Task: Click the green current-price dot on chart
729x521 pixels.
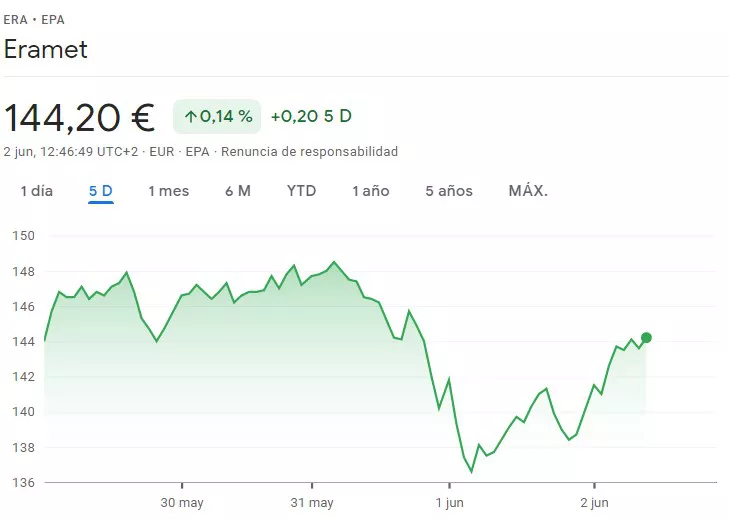Action: coord(646,338)
